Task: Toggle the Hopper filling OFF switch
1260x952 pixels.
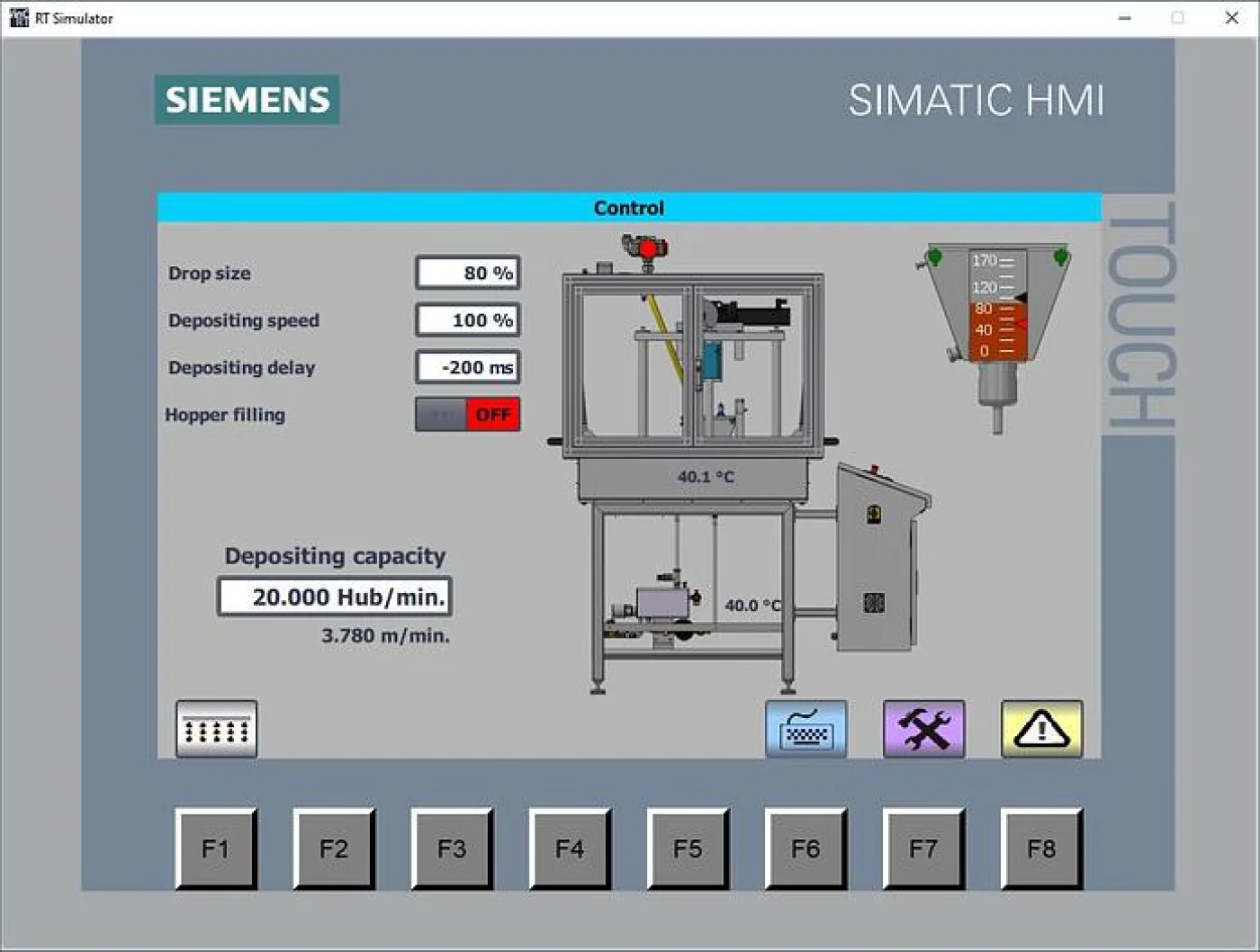Action: point(468,415)
